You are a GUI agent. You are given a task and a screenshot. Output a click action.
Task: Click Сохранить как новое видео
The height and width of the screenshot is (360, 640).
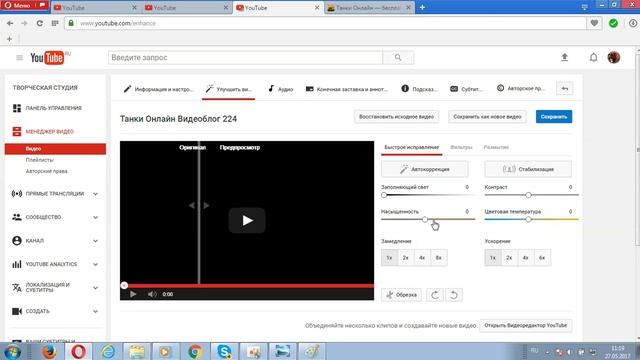pos(487,117)
